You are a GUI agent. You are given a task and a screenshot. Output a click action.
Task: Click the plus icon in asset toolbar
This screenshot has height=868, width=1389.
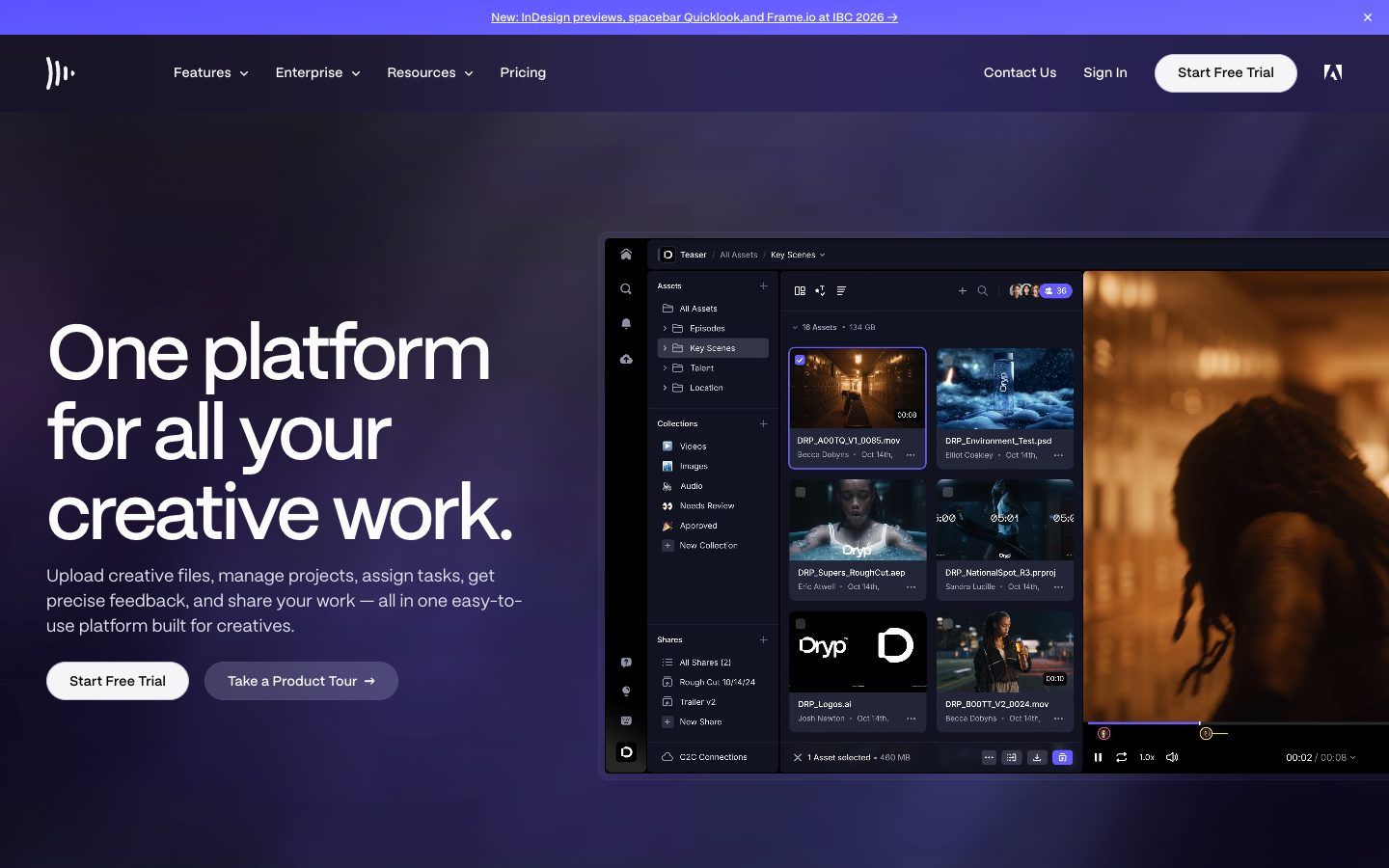[x=962, y=290]
